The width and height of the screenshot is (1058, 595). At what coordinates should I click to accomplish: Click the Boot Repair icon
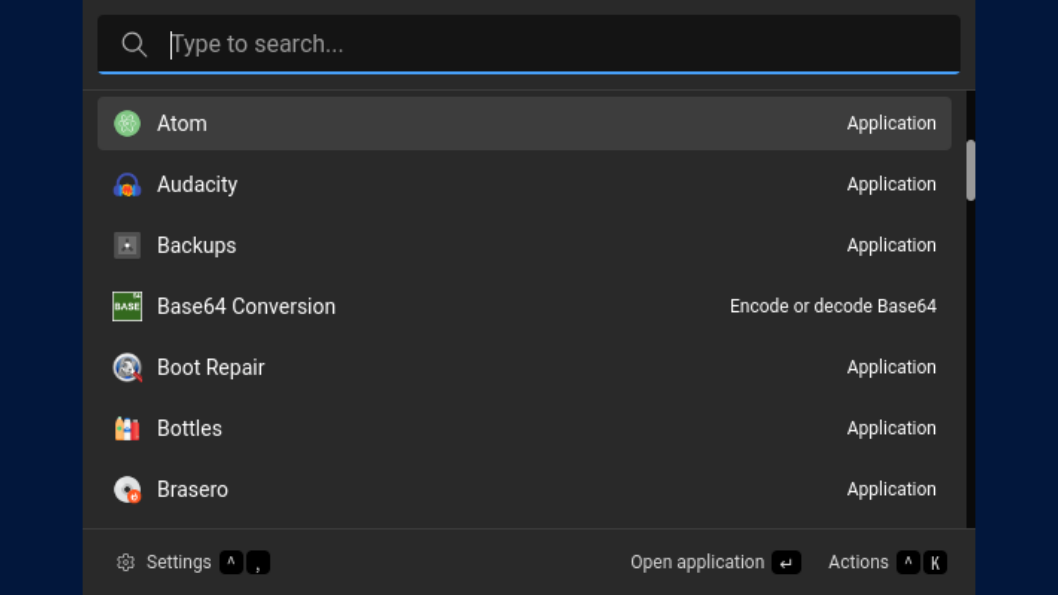point(127,368)
